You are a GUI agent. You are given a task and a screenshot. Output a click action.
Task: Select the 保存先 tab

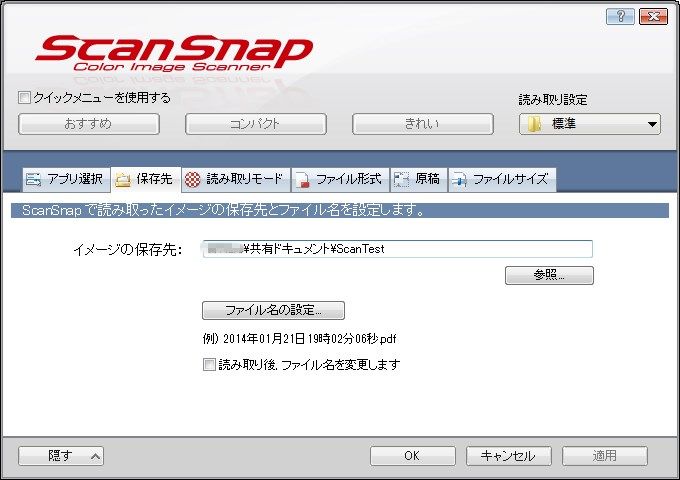146,179
